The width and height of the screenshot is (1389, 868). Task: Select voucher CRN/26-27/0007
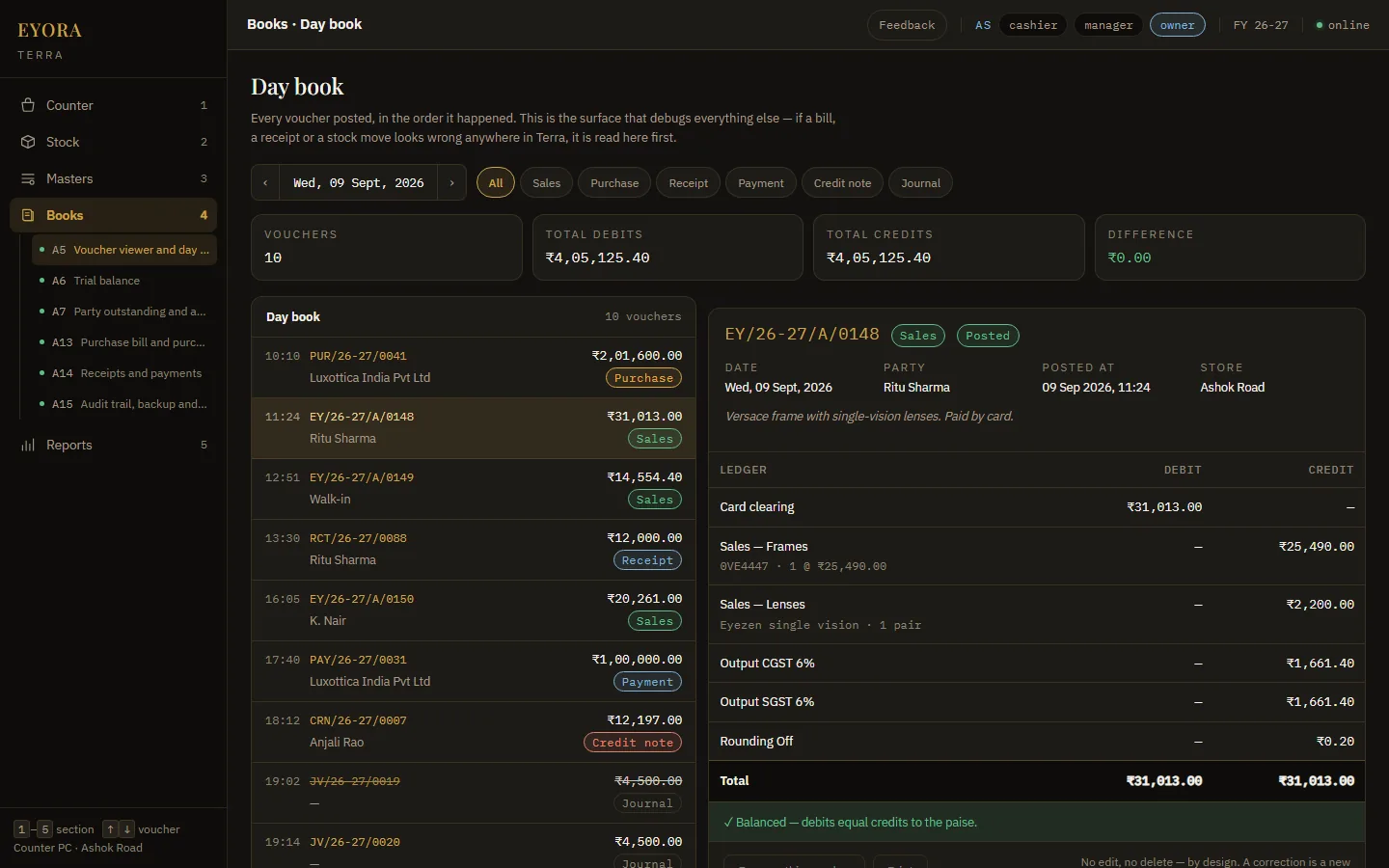pos(474,732)
